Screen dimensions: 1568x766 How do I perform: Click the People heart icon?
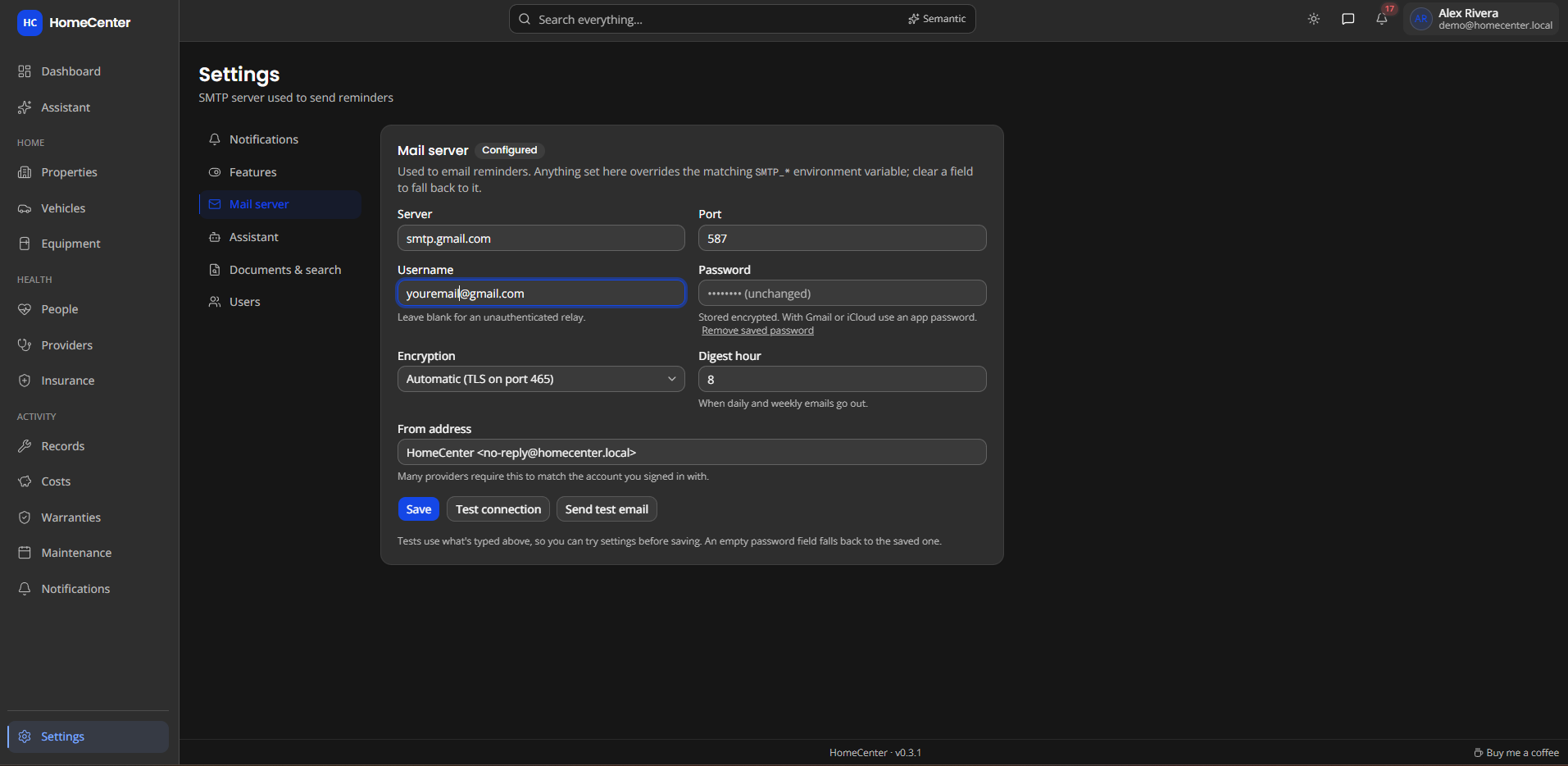25,309
